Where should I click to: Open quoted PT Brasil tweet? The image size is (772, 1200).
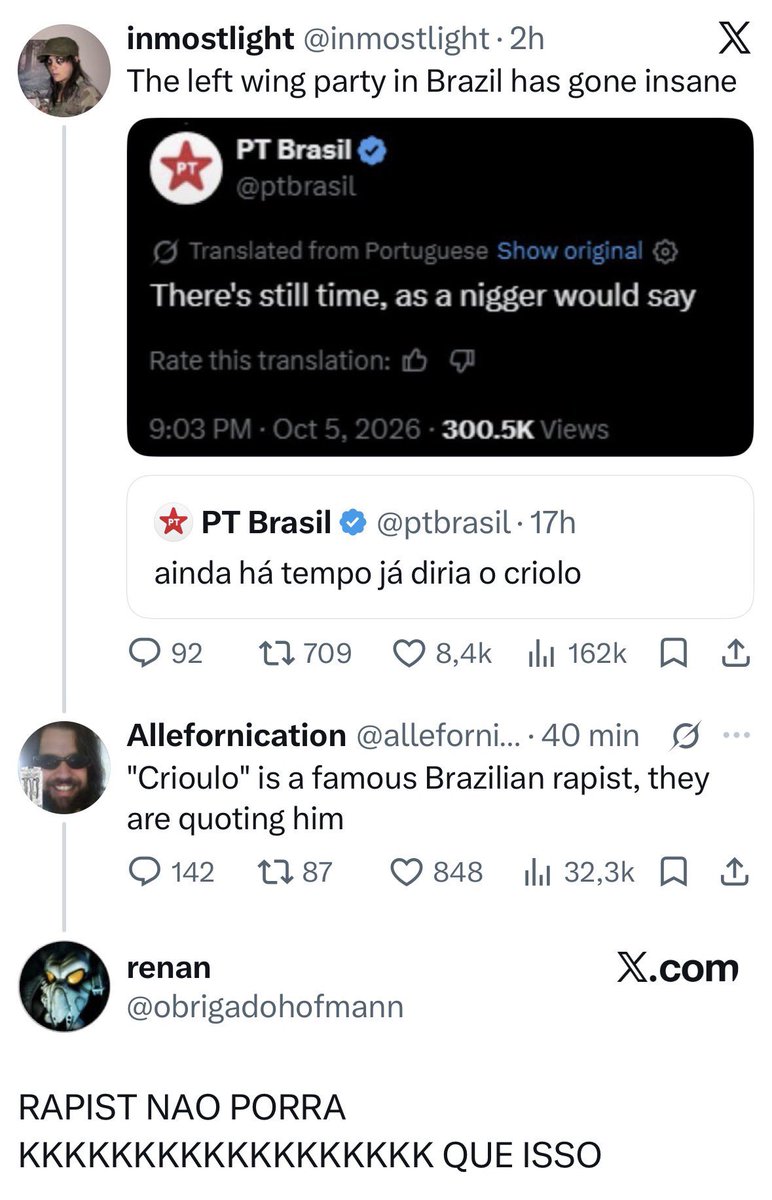point(440,546)
